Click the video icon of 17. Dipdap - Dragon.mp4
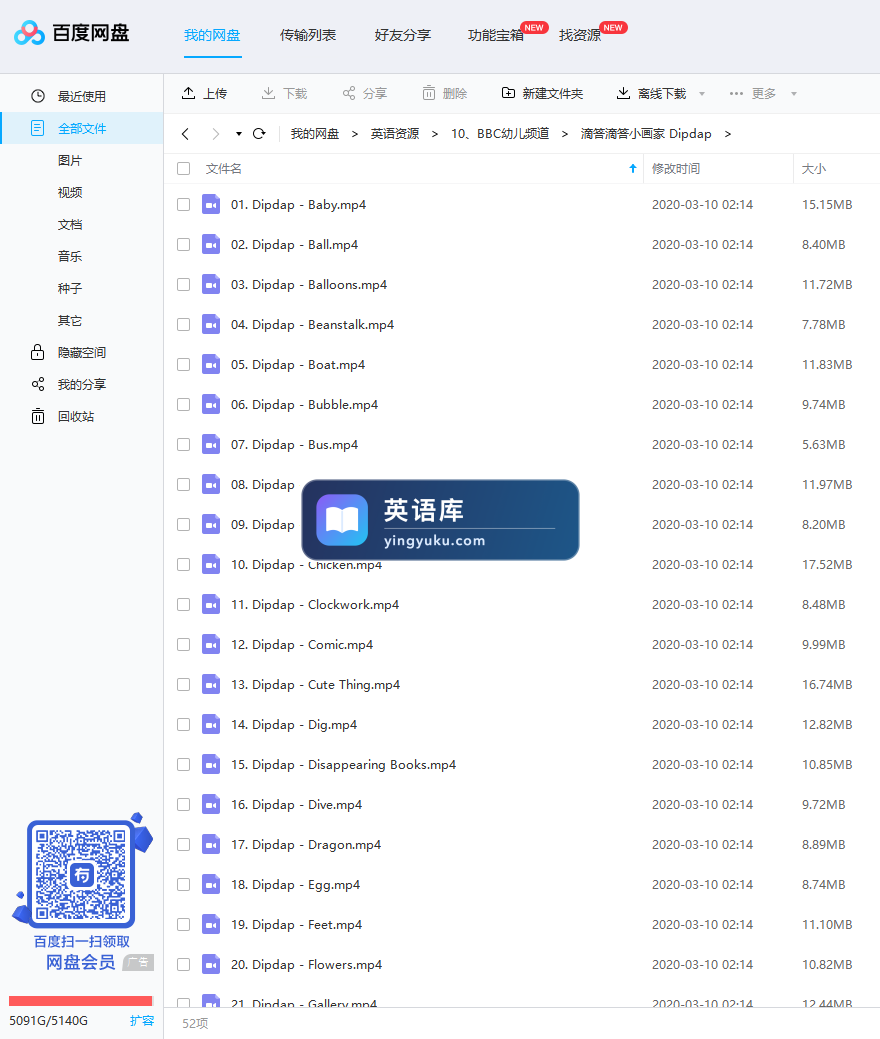 [x=211, y=844]
